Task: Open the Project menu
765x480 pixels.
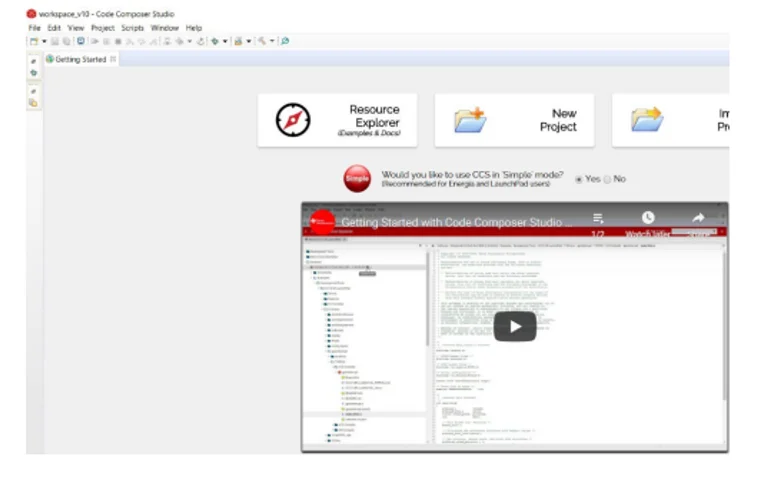Action: click(102, 28)
